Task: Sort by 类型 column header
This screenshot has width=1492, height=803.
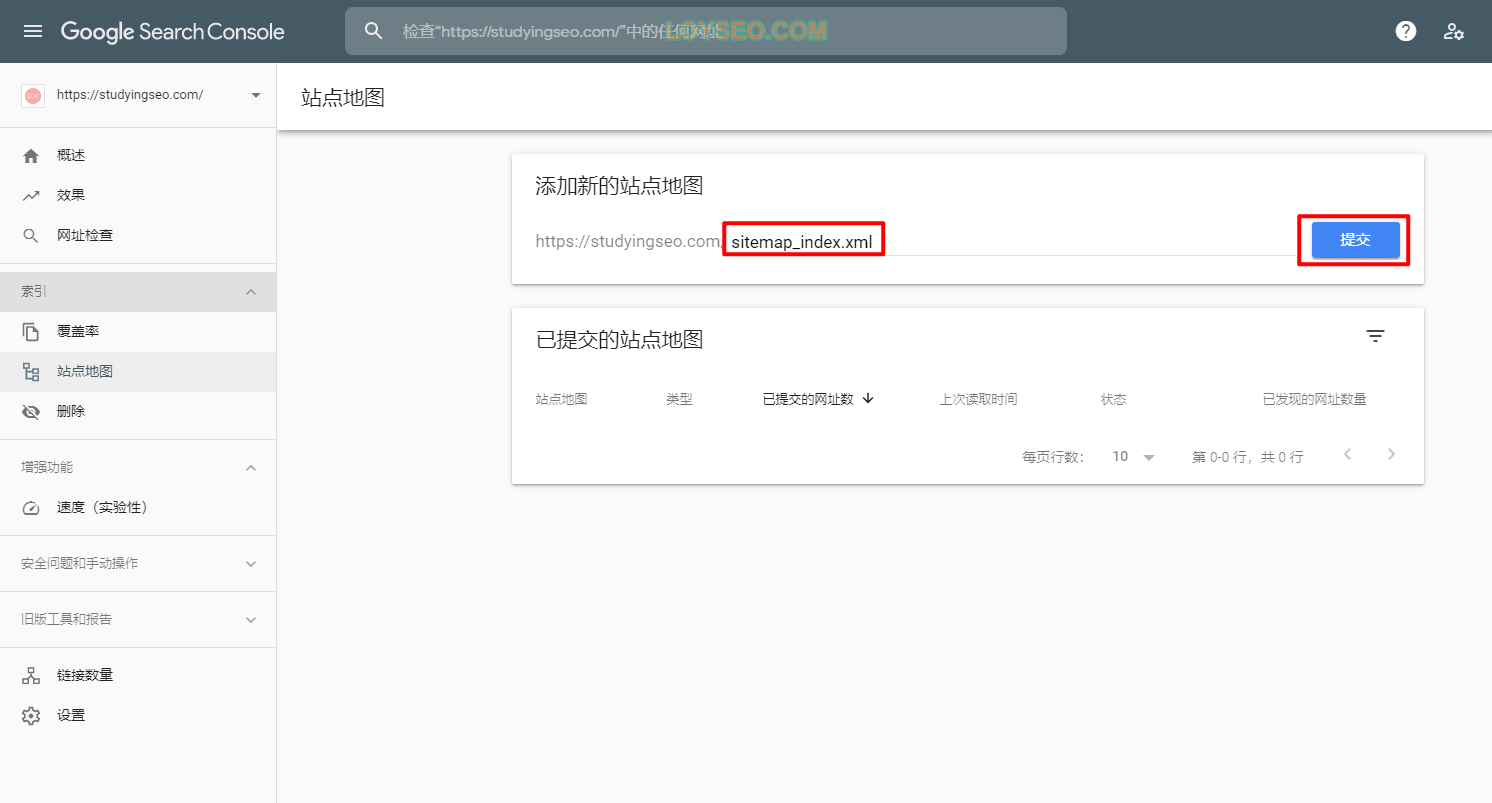Action: click(x=679, y=399)
